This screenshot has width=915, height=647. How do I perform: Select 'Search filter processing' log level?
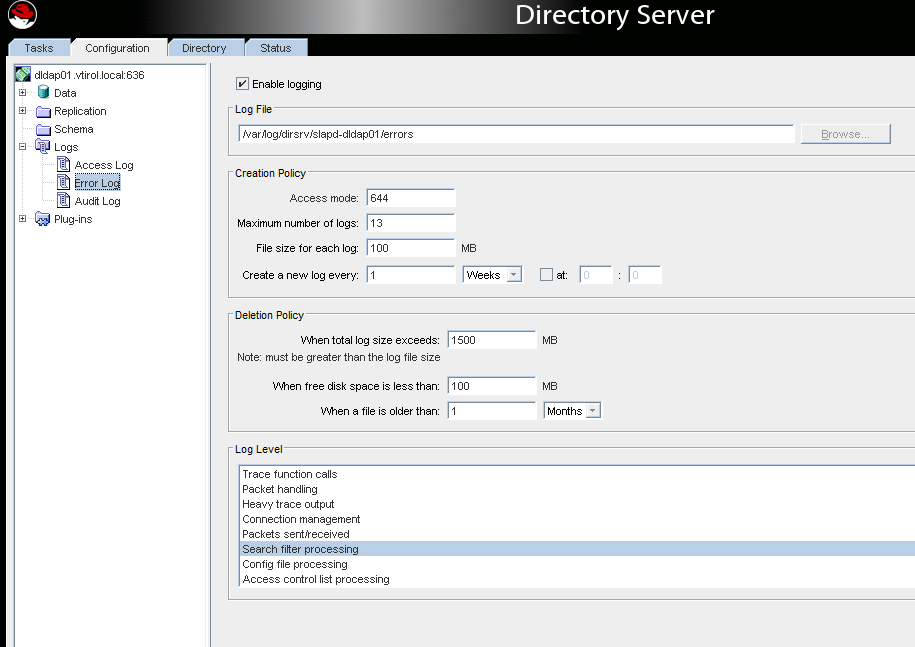click(577, 549)
